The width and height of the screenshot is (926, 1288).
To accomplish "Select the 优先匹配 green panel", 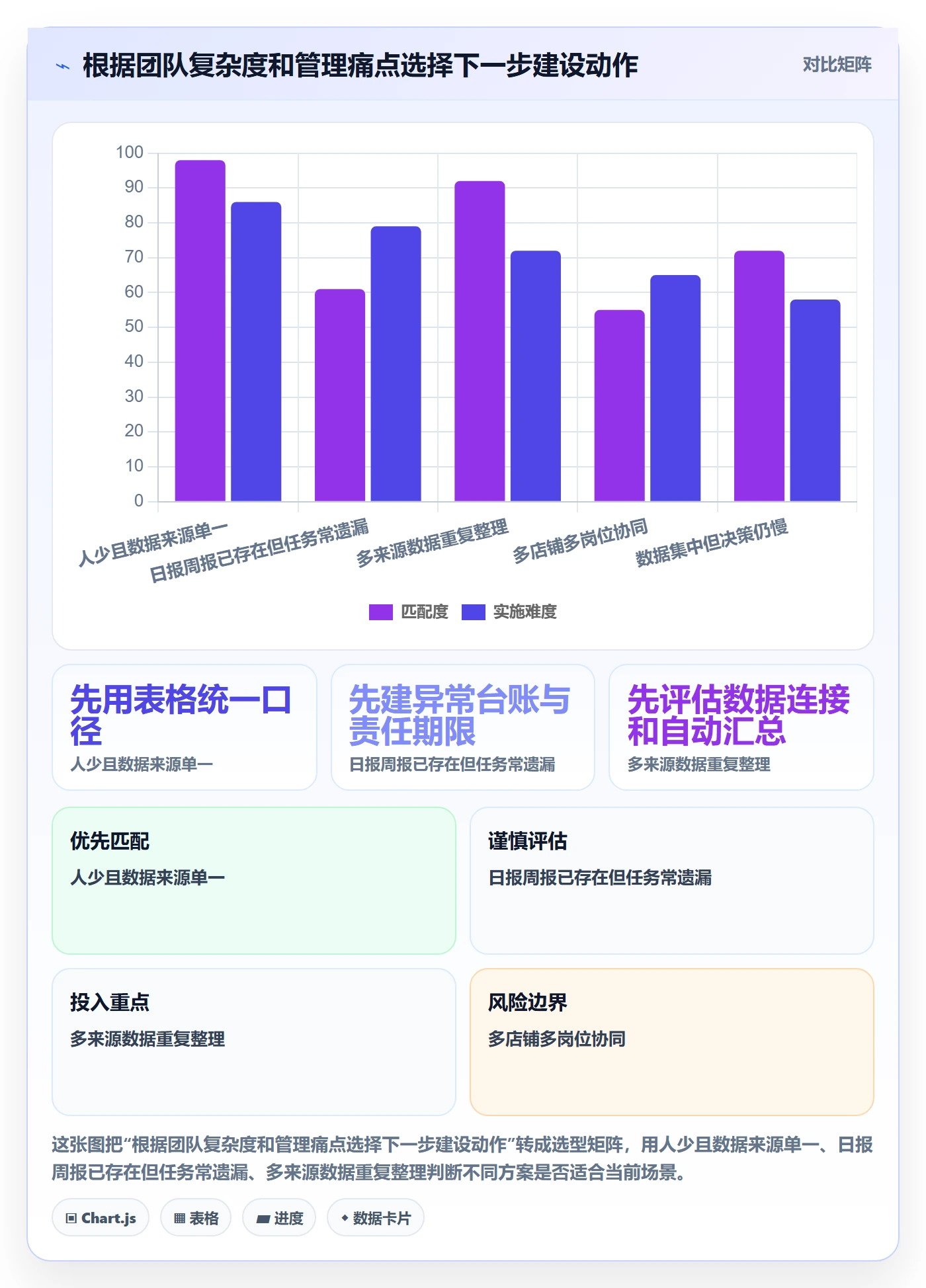I will [254, 881].
